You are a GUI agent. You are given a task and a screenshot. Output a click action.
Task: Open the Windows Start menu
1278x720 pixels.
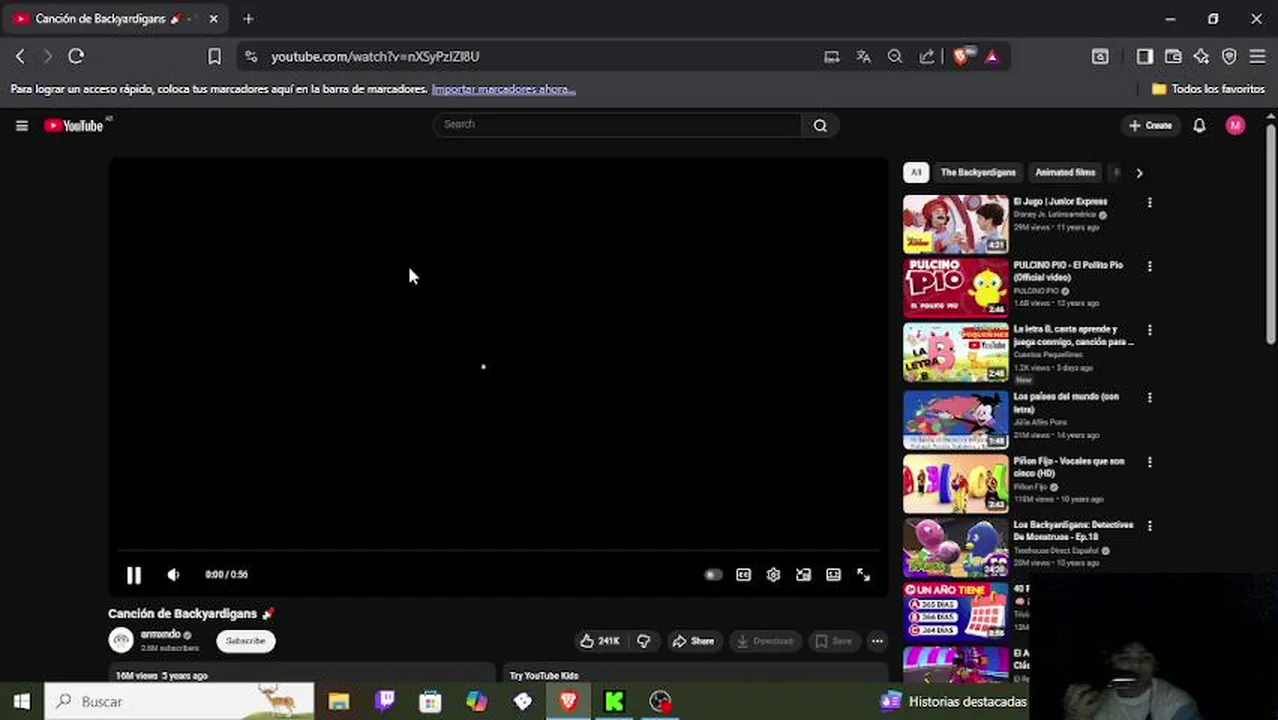(21, 702)
